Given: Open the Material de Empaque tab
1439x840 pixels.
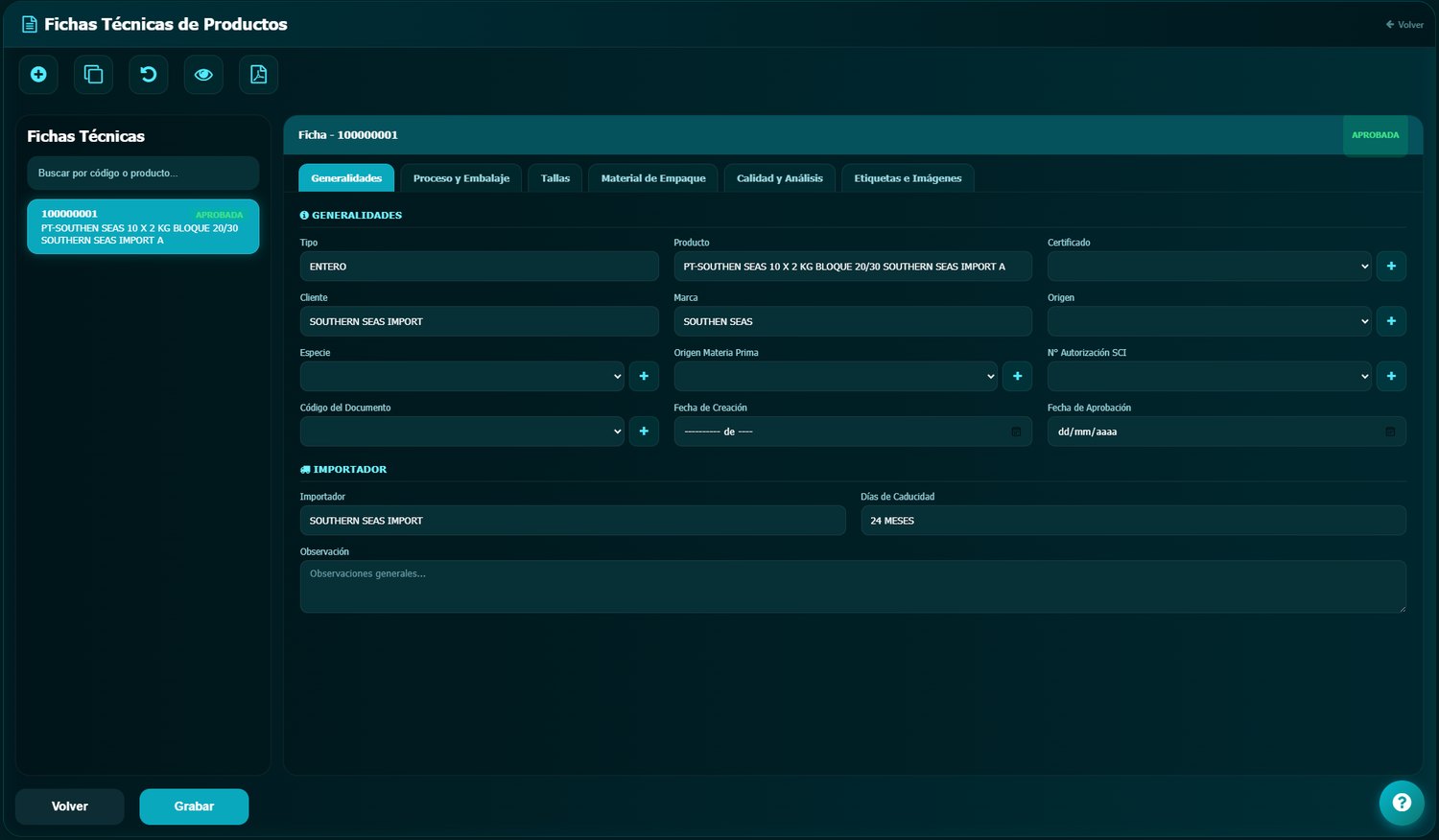Looking at the screenshot, I should click(653, 178).
